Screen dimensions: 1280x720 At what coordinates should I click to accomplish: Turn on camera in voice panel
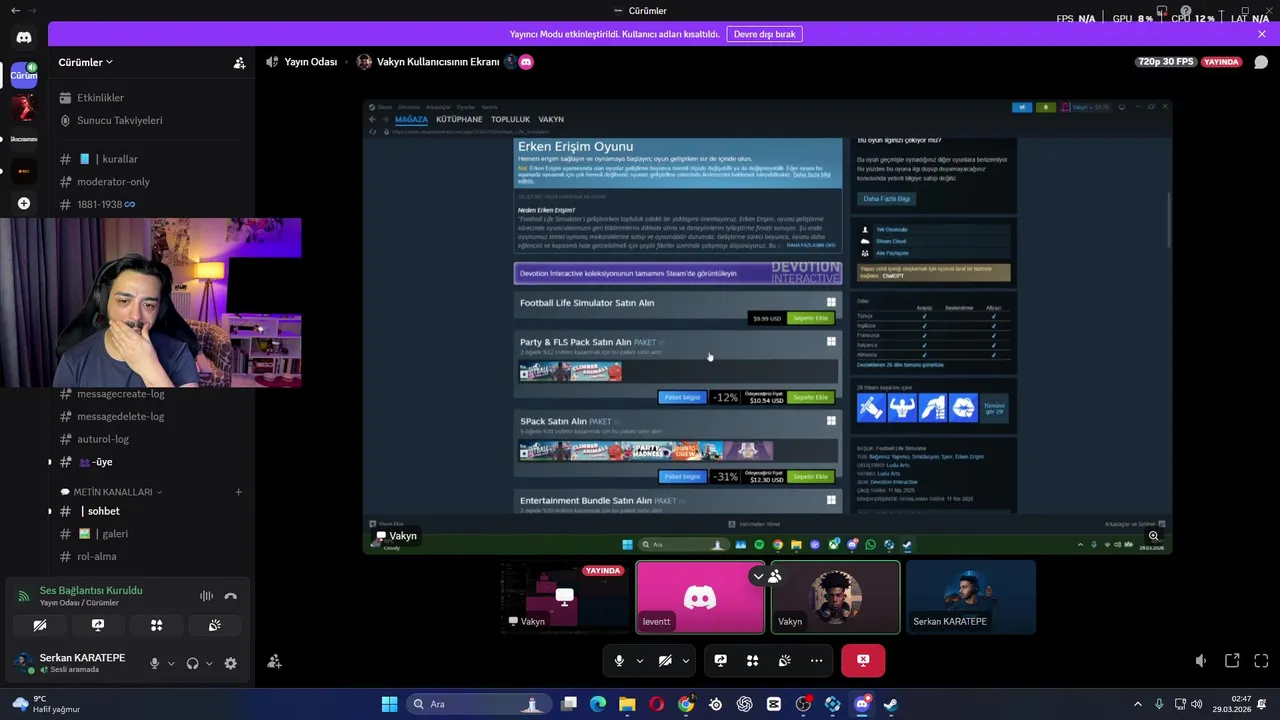(40, 625)
